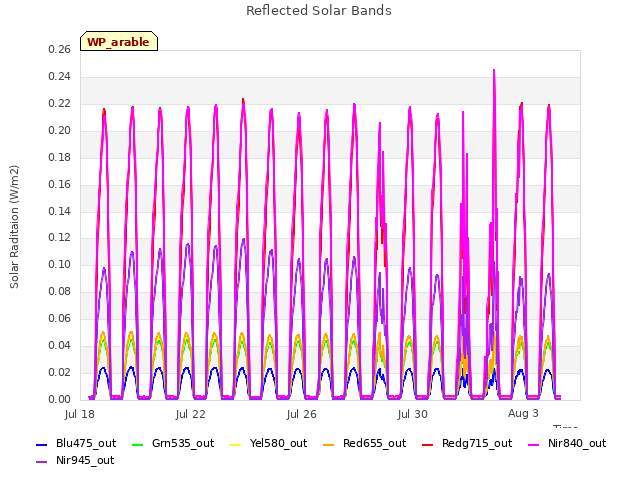Screen dimensions: 640x480
Task: Click the blue Blu475_out legend color marker
Action: (x=42, y=444)
